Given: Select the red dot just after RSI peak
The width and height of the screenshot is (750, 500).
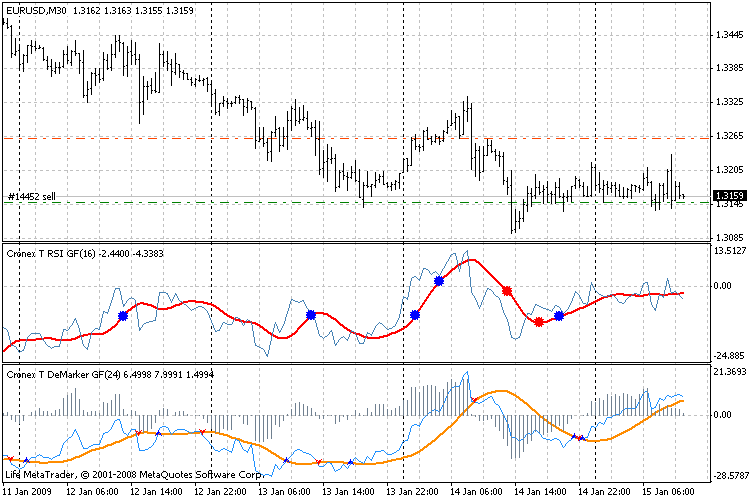Looking at the screenshot, I should (x=507, y=290).
